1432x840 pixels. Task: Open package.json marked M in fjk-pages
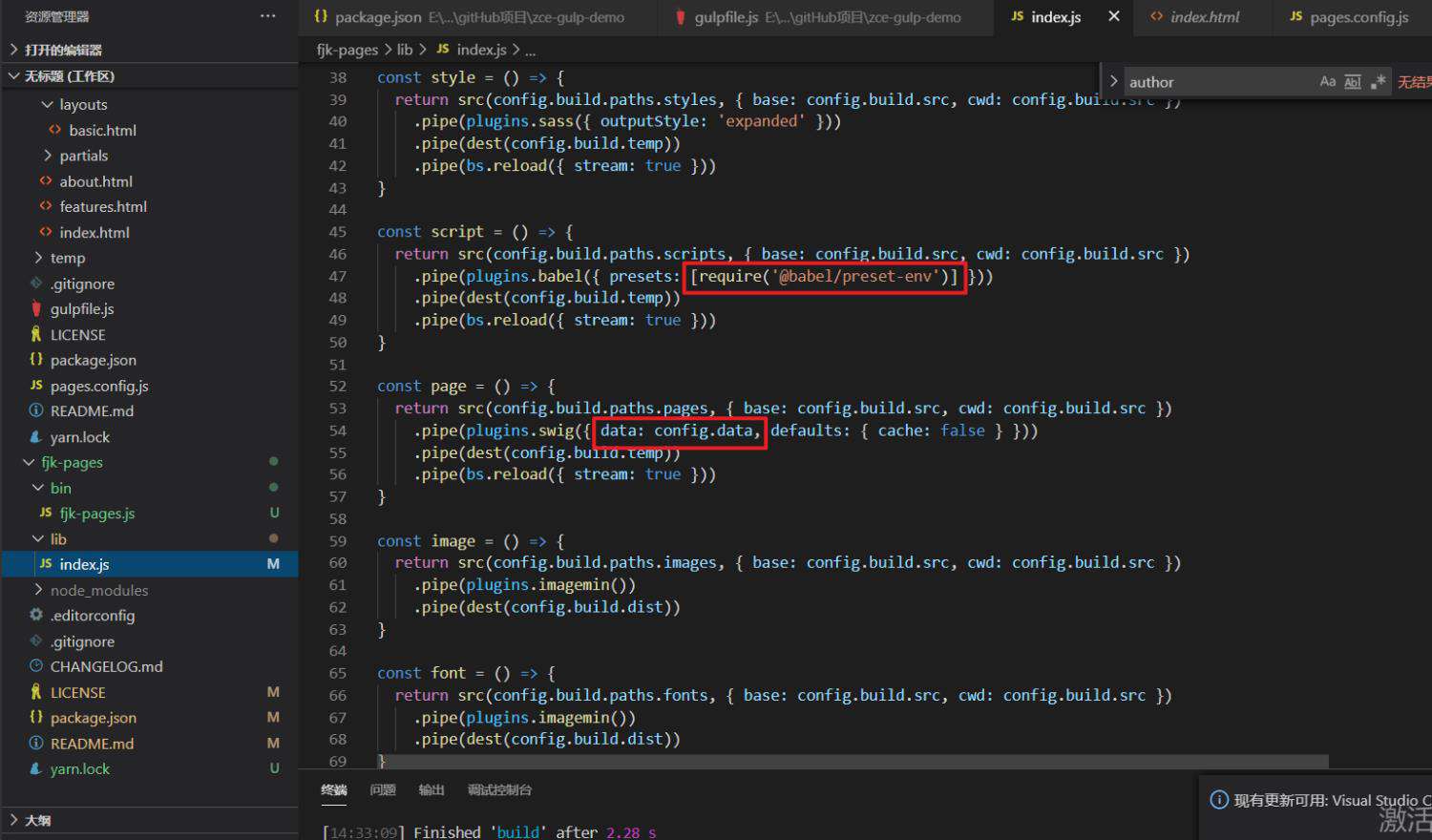[93, 718]
